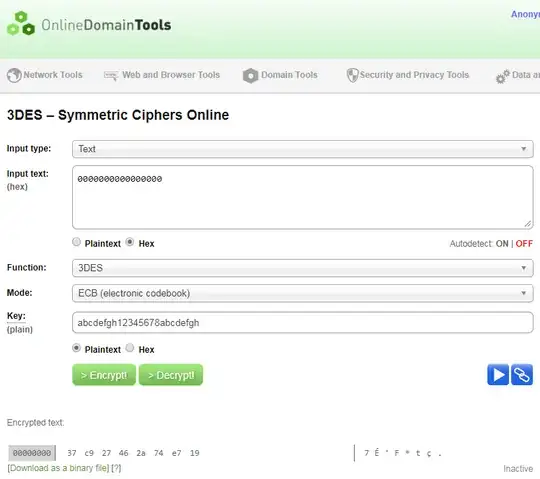Open the Web and Browser Tools menu
540x479 pixels.
pyautogui.click(x=171, y=75)
